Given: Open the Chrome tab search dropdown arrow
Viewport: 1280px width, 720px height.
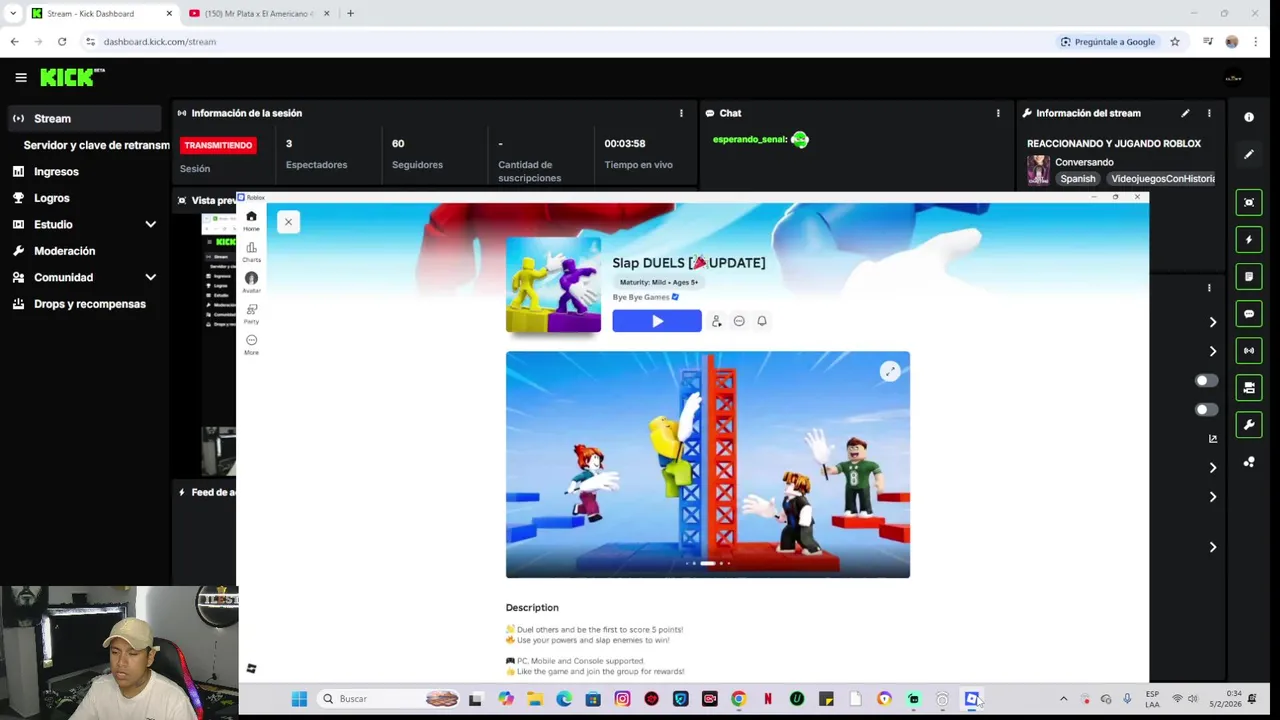Looking at the screenshot, I should pyautogui.click(x=13, y=13).
